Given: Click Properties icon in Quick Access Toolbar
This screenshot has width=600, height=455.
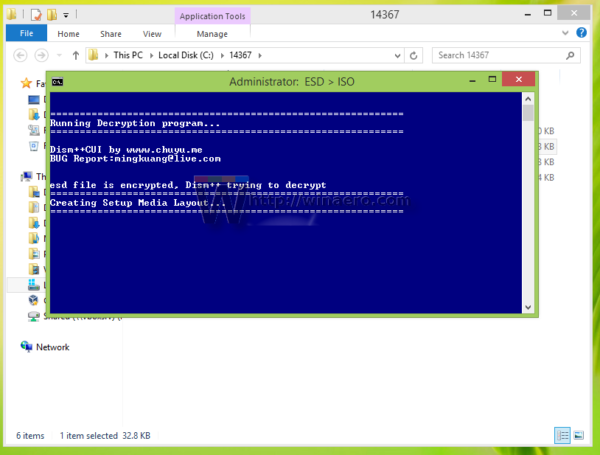Looking at the screenshot, I should 36,15.
